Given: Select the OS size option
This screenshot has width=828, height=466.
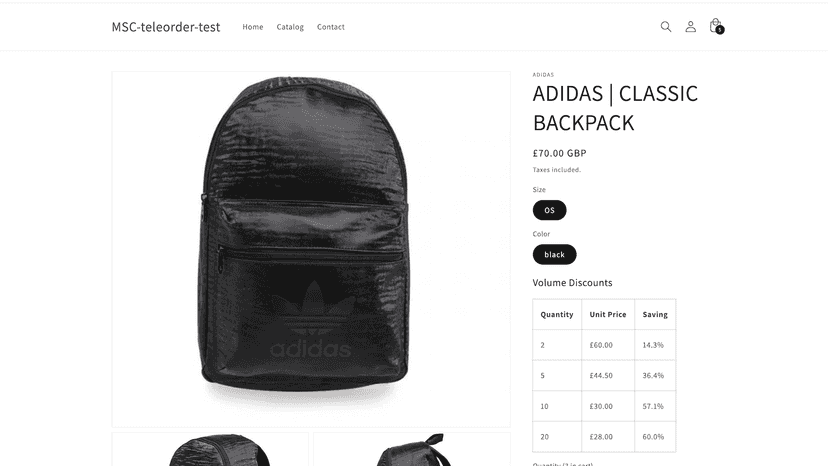Looking at the screenshot, I should click(549, 210).
